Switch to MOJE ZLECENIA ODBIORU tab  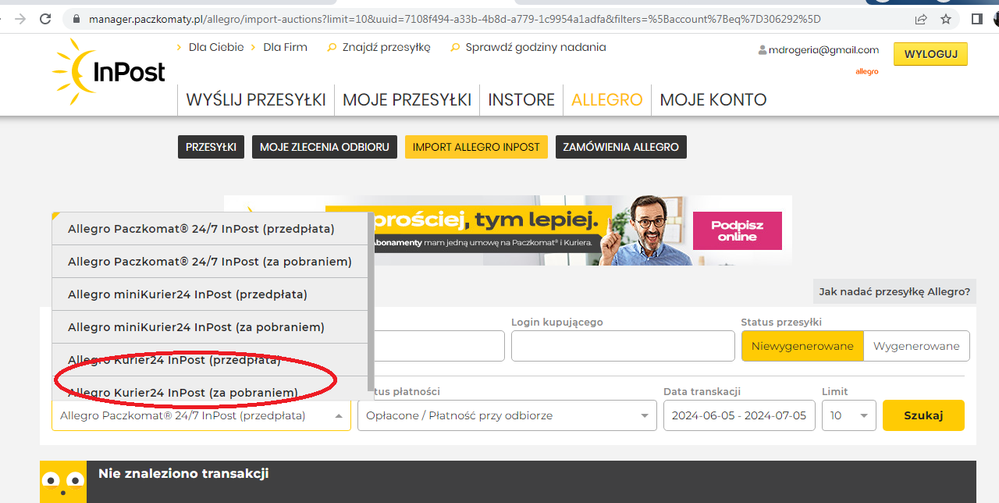click(324, 147)
